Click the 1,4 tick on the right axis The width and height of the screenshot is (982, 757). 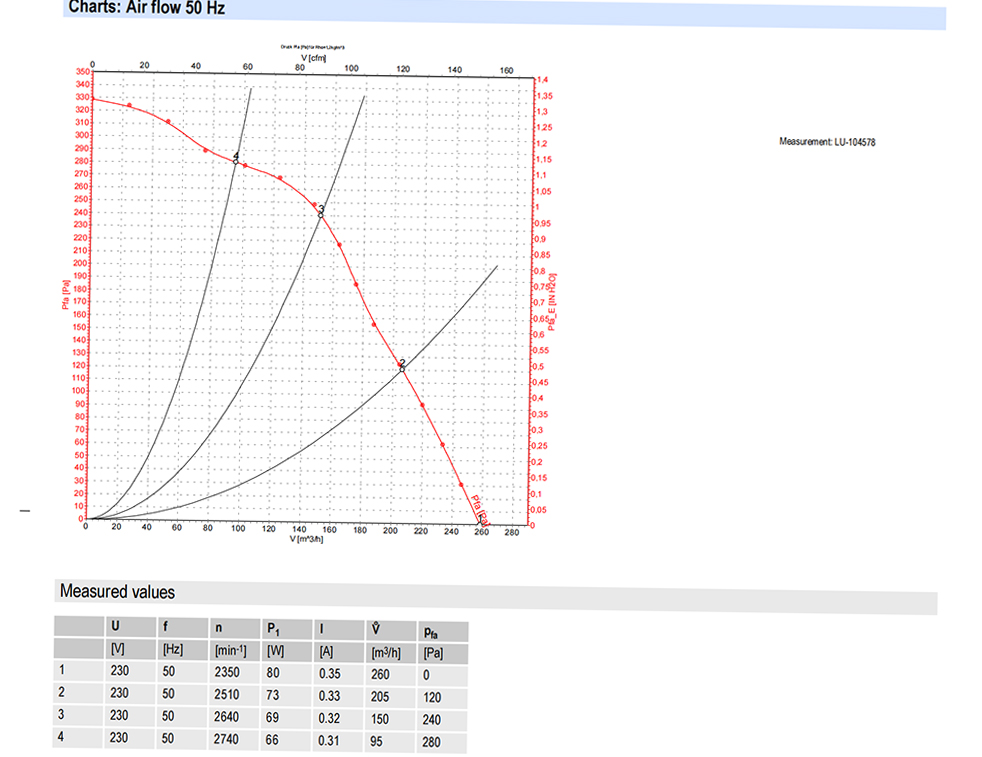(542, 80)
